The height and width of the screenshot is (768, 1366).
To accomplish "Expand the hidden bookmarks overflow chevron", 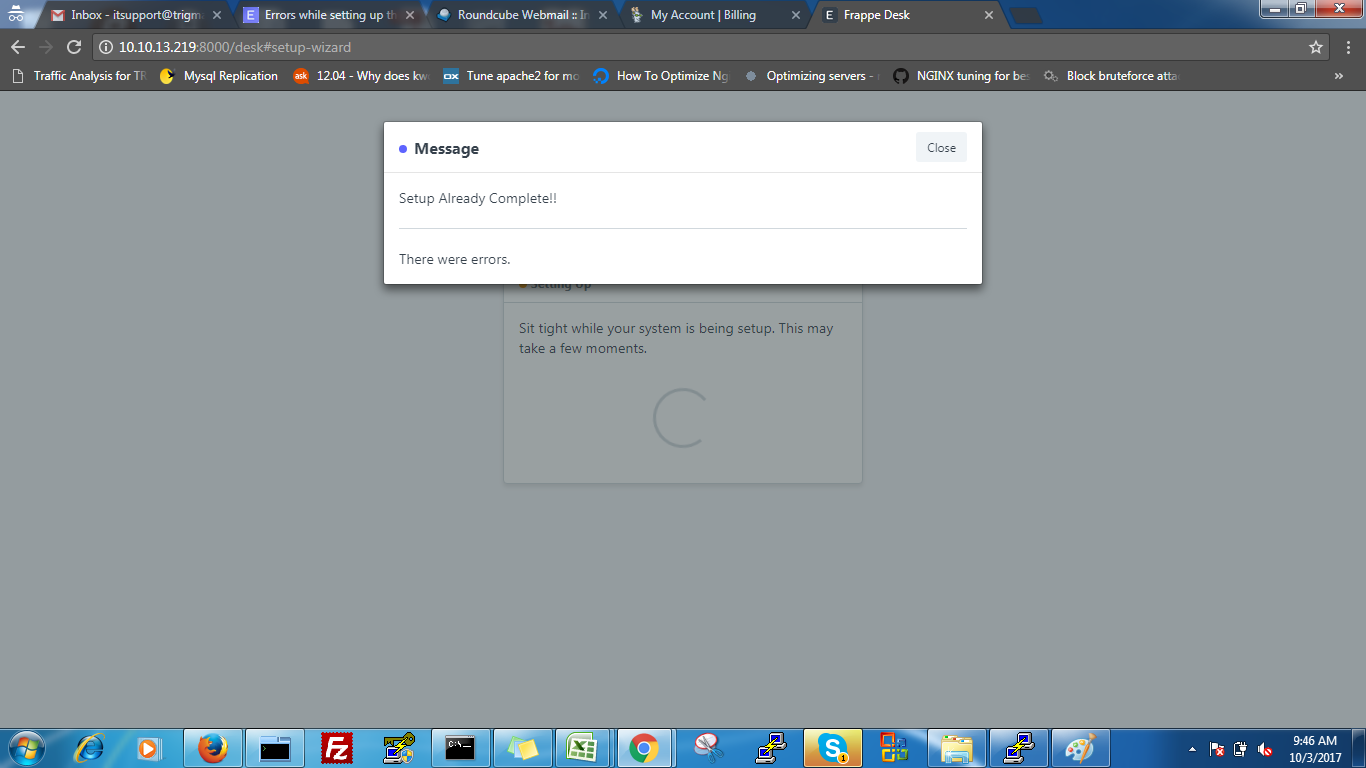I will click(1339, 76).
